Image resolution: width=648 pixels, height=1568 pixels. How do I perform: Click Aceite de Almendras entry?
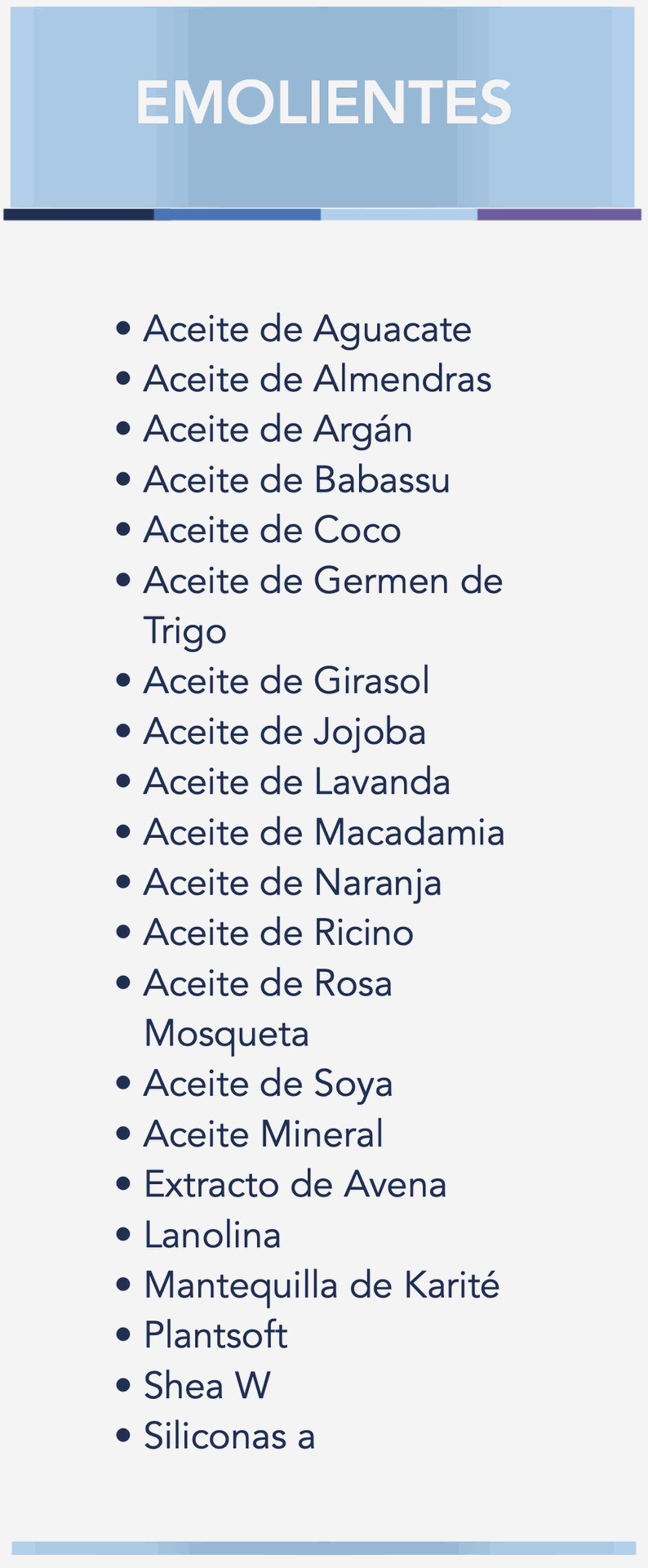(317, 380)
